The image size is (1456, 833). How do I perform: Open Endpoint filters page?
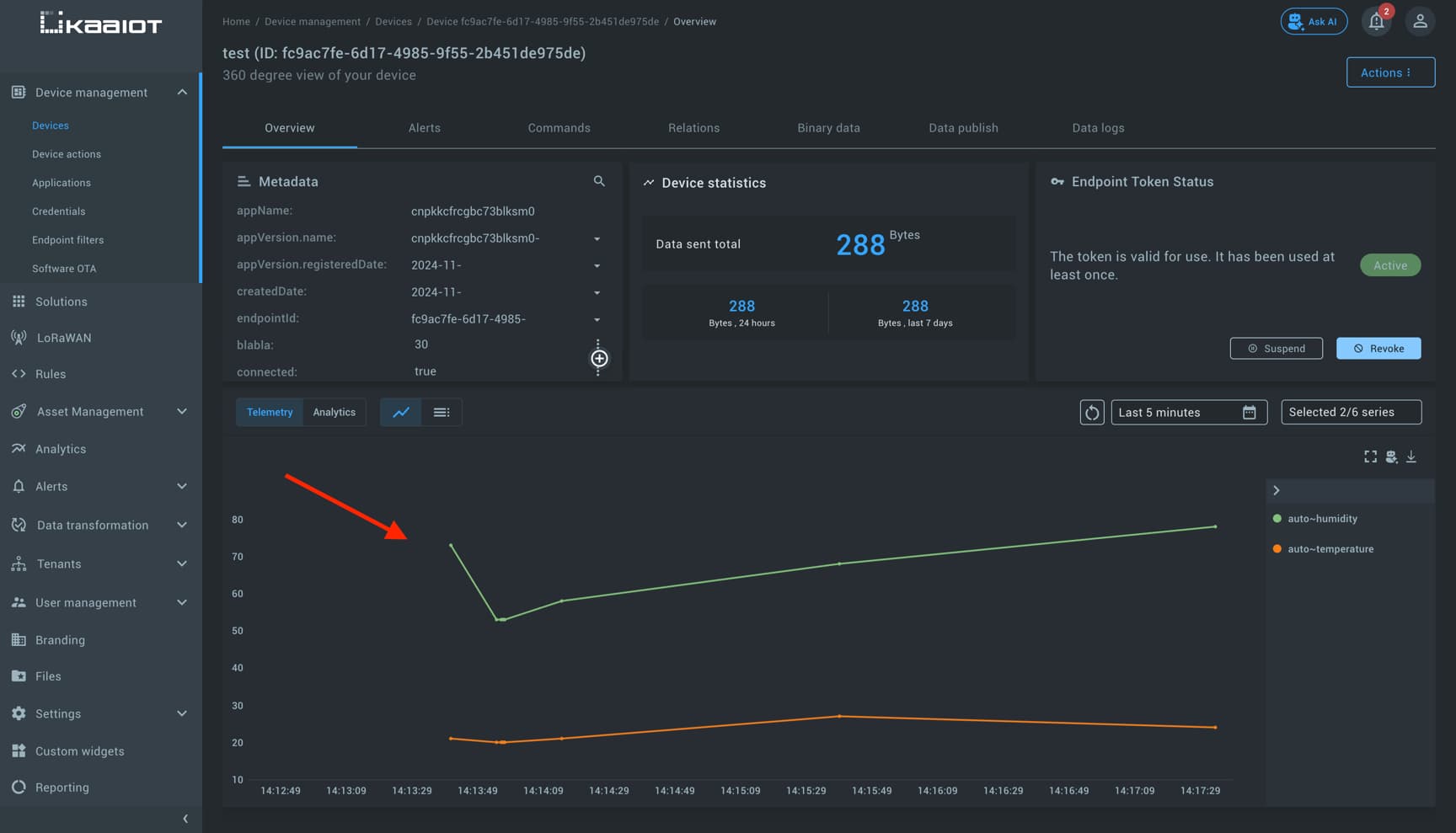68,240
